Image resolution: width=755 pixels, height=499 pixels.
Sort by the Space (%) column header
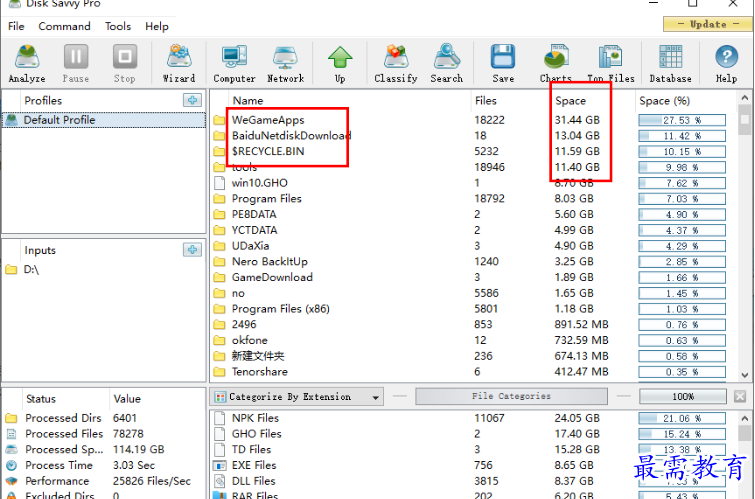pyautogui.click(x=664, y=101)
